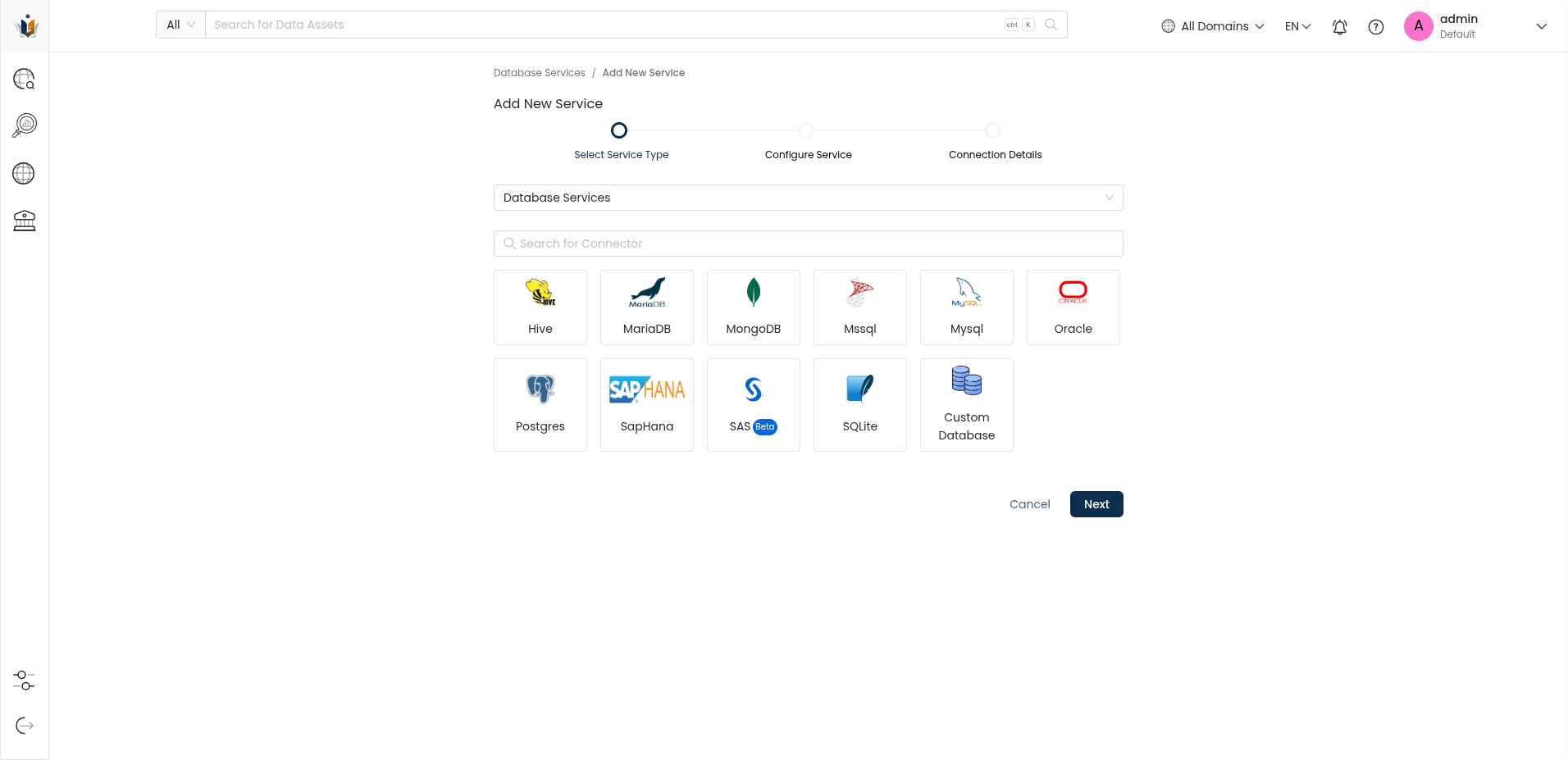
Task: Open the Insights magnifier chart icon
Action: pos(25,125)
